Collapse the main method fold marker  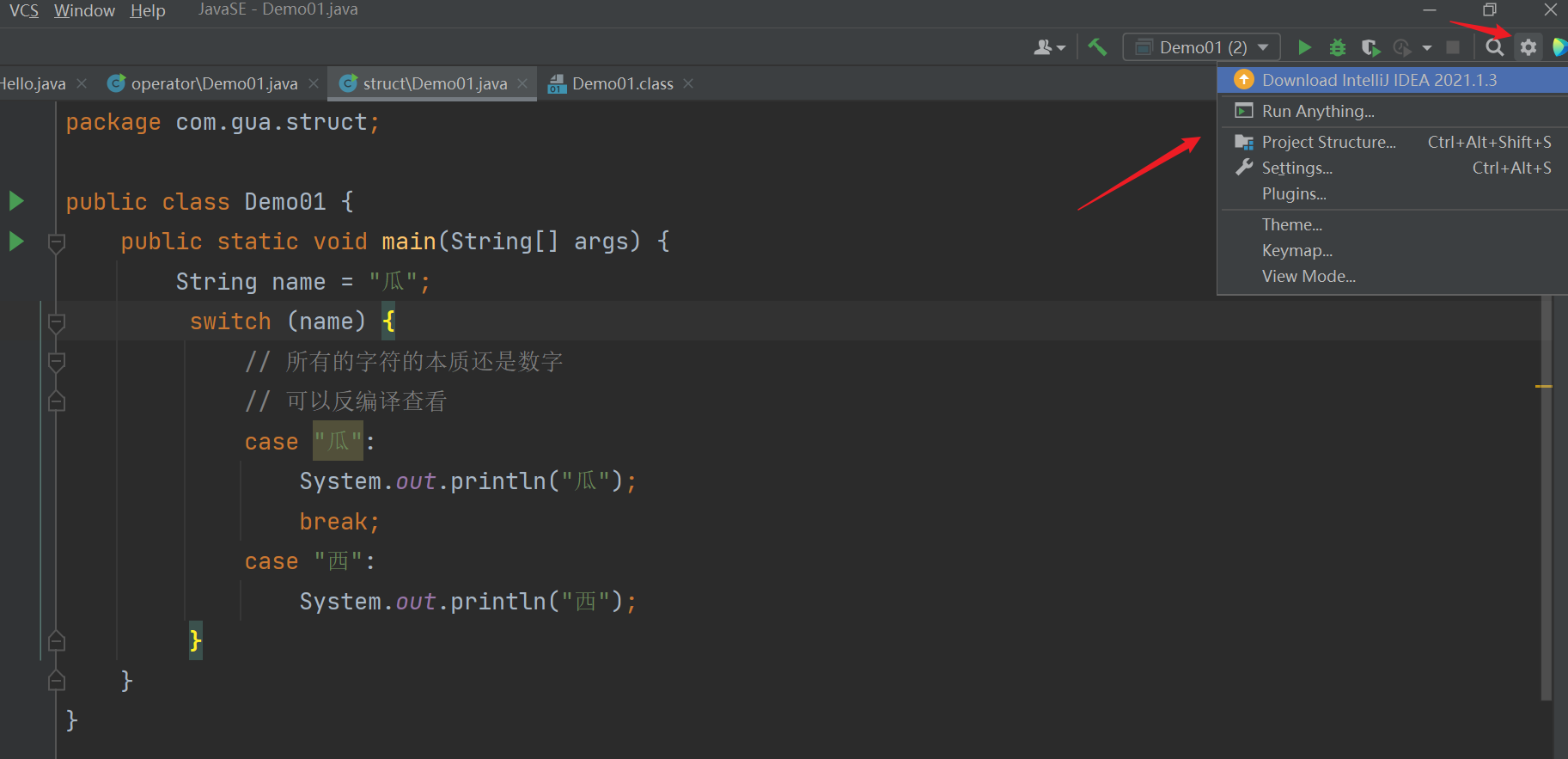[57, 242]
